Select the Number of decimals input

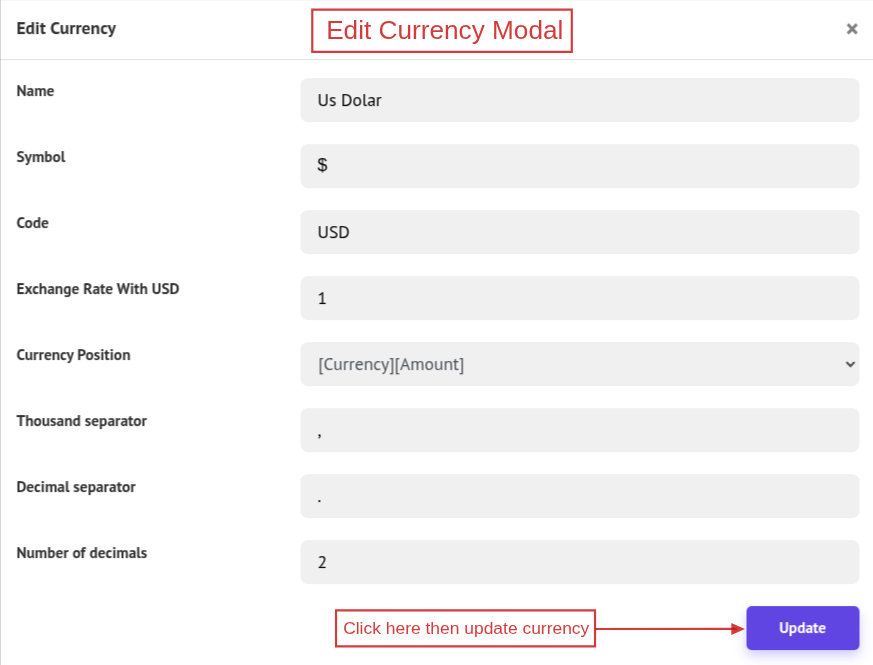click(x=579, y=562)
